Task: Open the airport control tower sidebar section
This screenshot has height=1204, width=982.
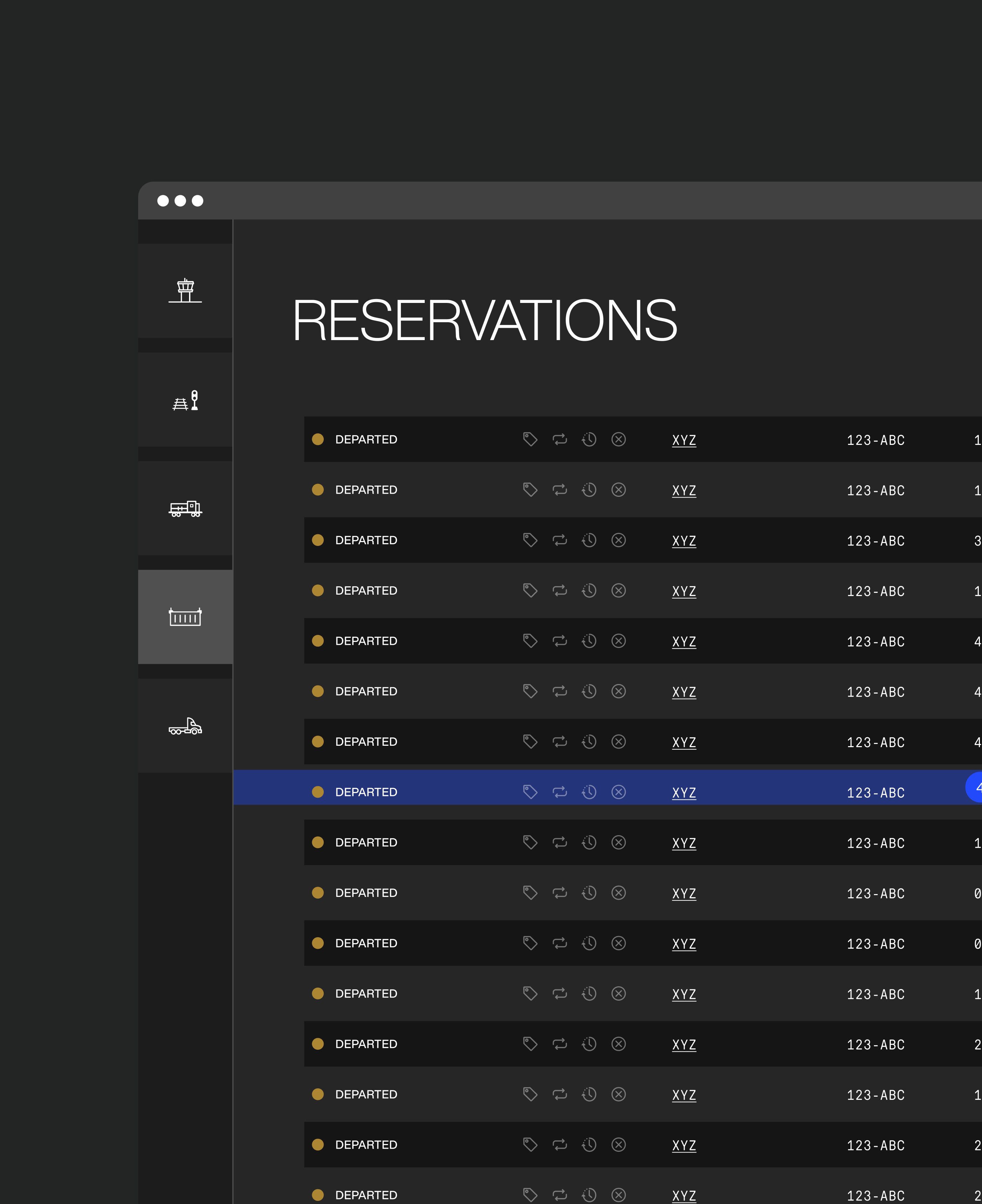Action: coord(185,291)
